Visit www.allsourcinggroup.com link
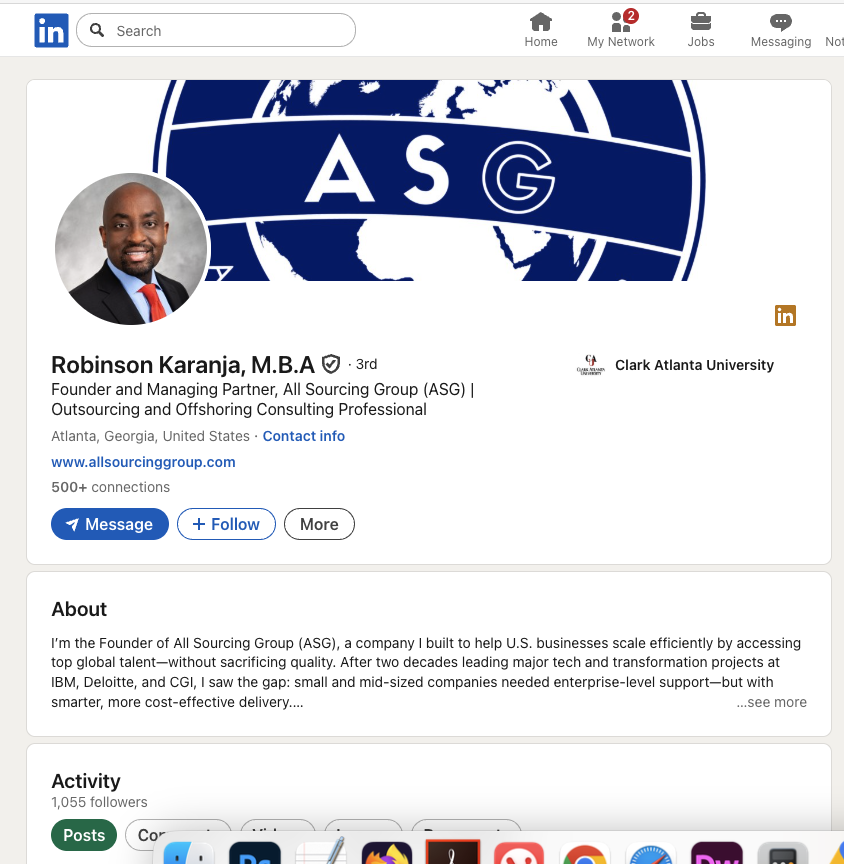Image resolution: width=844 pixels, height=864 pixels. tap(143, 462)
